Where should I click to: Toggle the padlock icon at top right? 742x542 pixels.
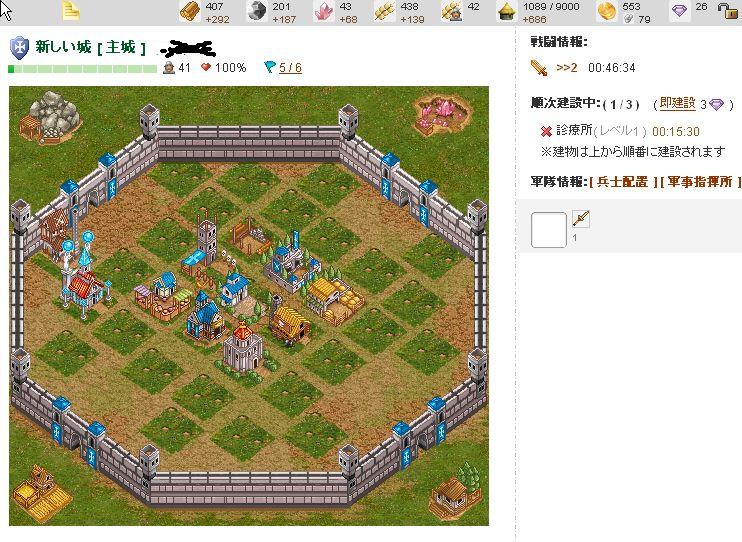tap(727, 10)
